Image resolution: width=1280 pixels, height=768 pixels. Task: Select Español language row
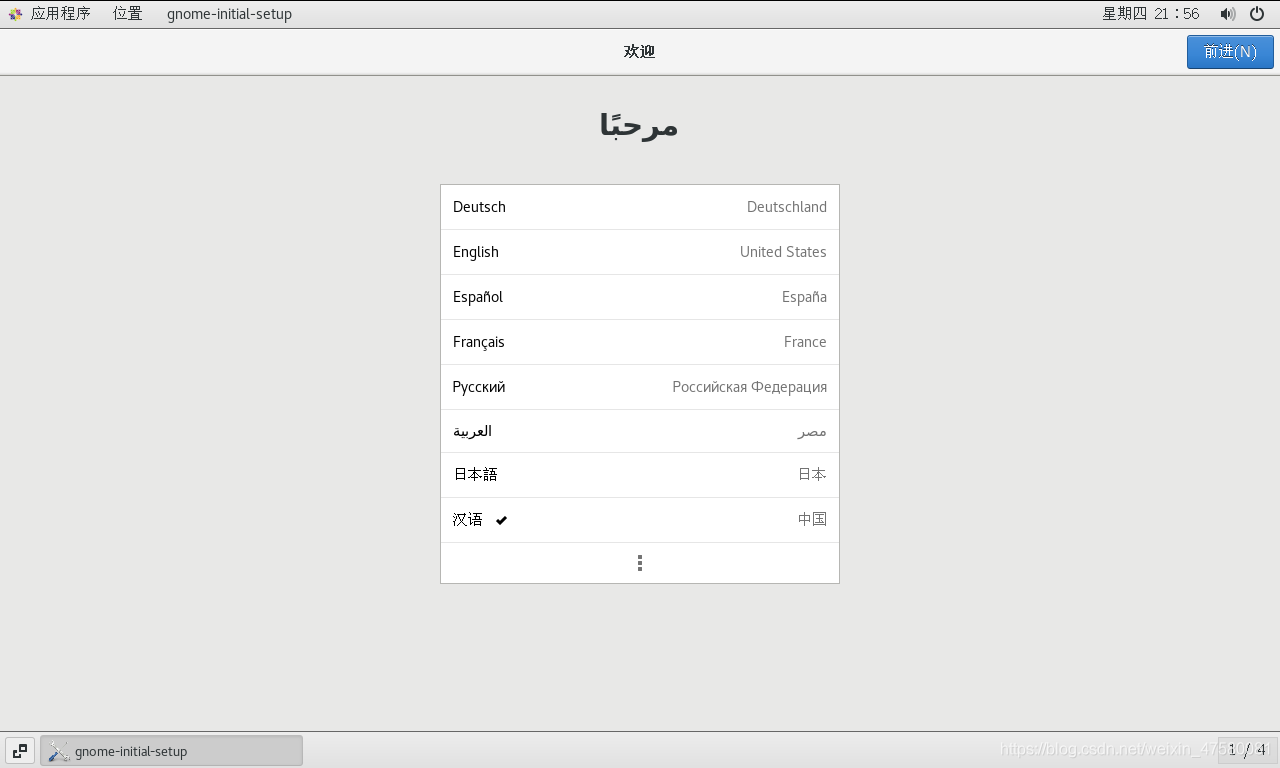coord(640,297)
